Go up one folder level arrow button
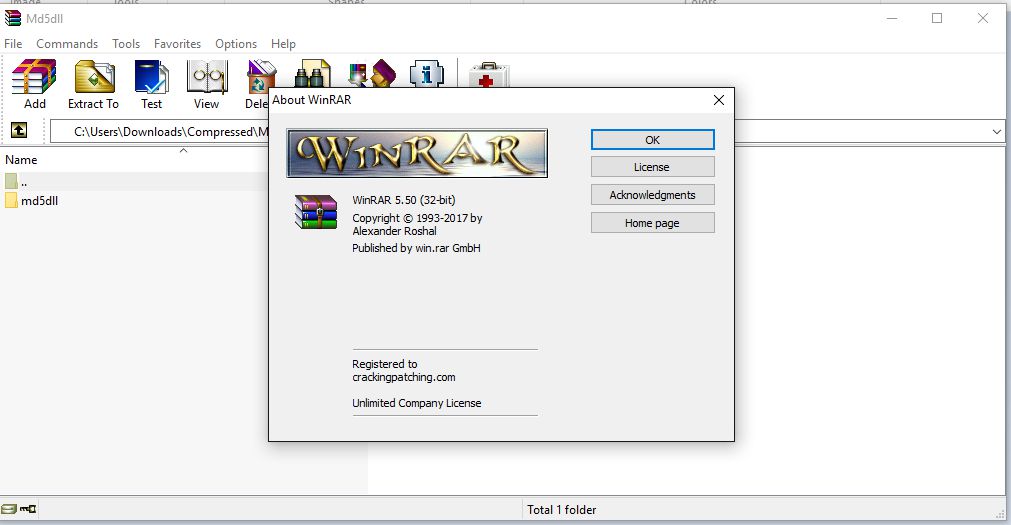 coord(18,131)
